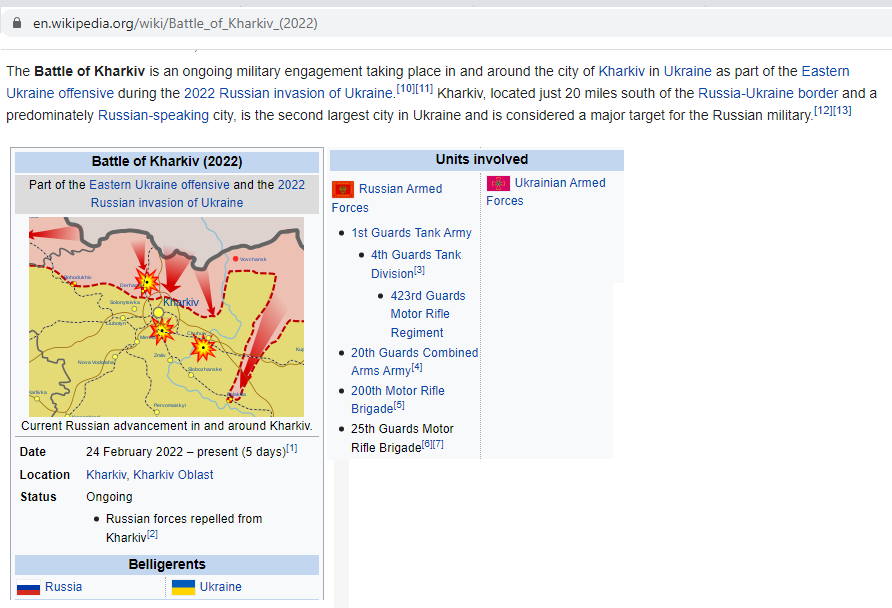Click citation [13] in the intro
This screenshot has width=892, height=608.
pos(842,110)
